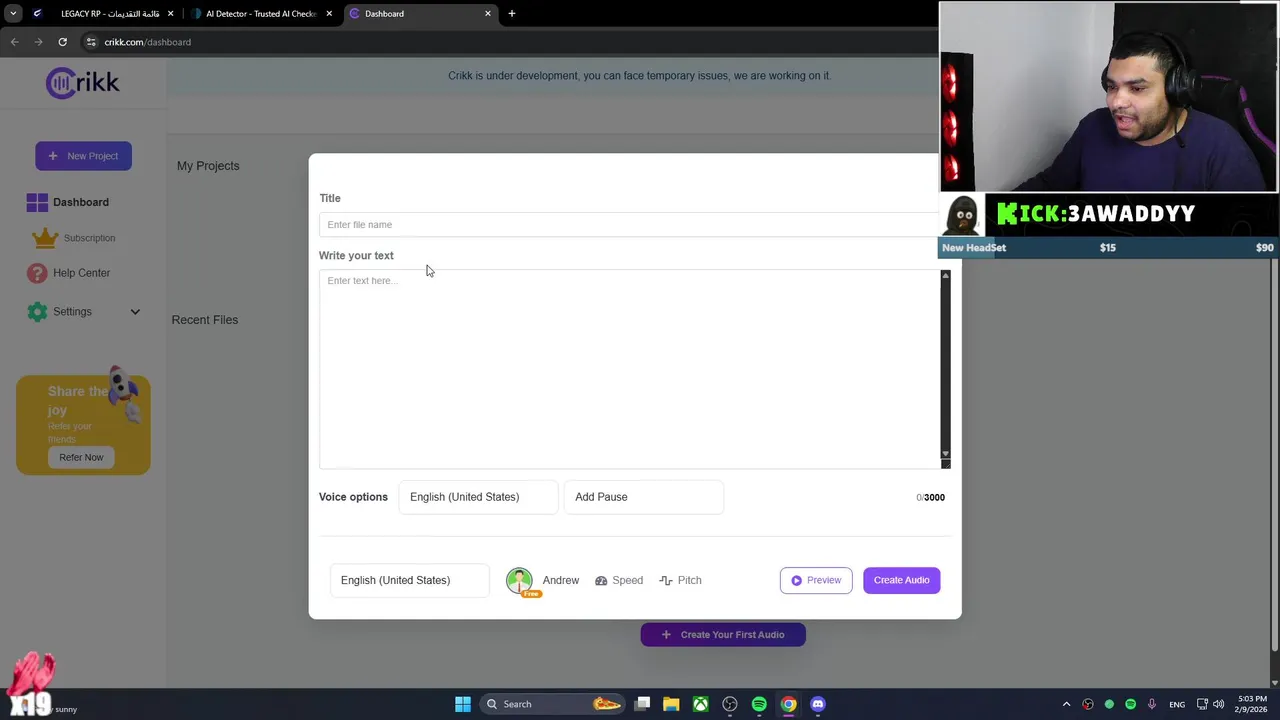Open Discord from the taskbar
Screen dimensions: 1280x720
(818, 704)
